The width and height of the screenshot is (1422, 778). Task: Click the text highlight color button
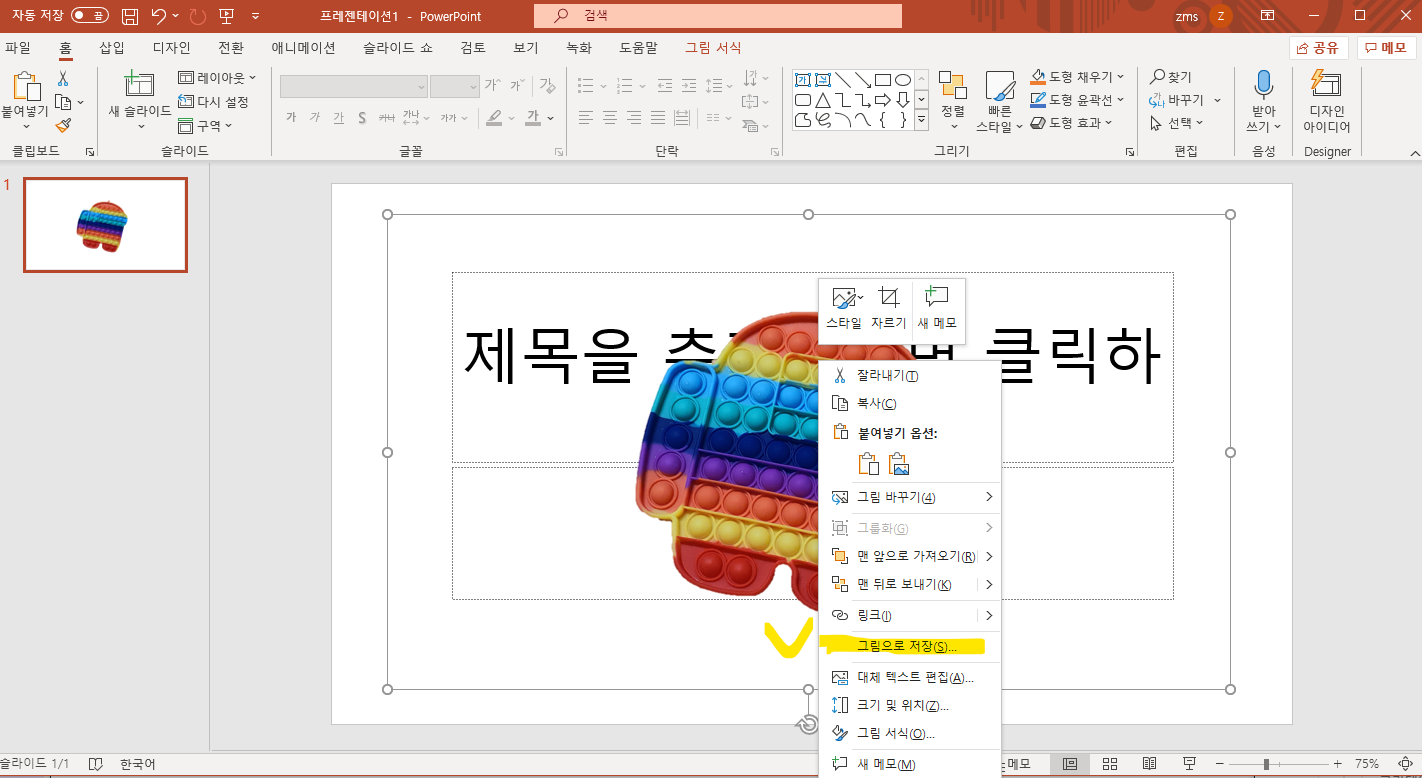(x=494, y=118)
